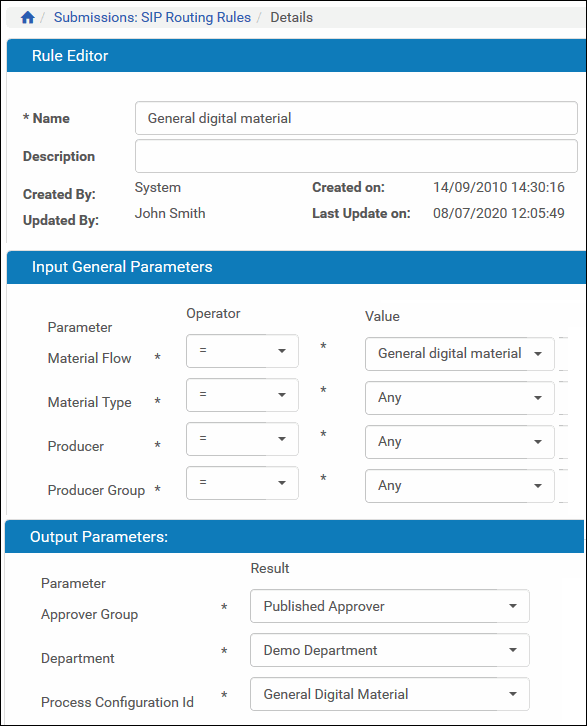Expand Material Flow value dropdown arrow
The width and height of the screenshot is (587, 726).
click(x=538, y=354)
